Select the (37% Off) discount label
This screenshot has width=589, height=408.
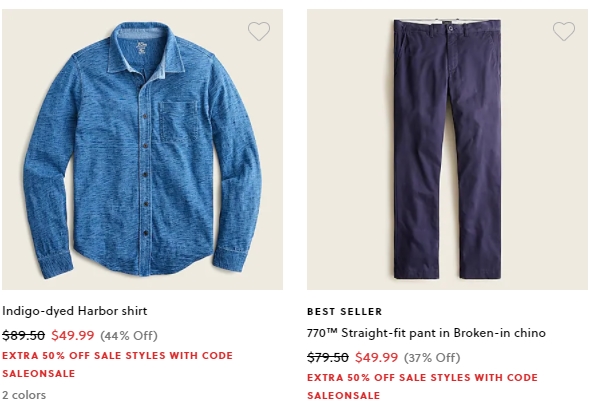click(432, 357)
